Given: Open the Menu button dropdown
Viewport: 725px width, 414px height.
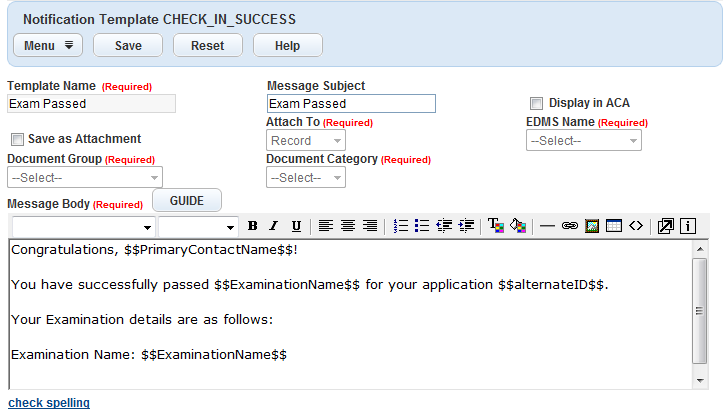Looking at the screenshot, I should 48,45.
